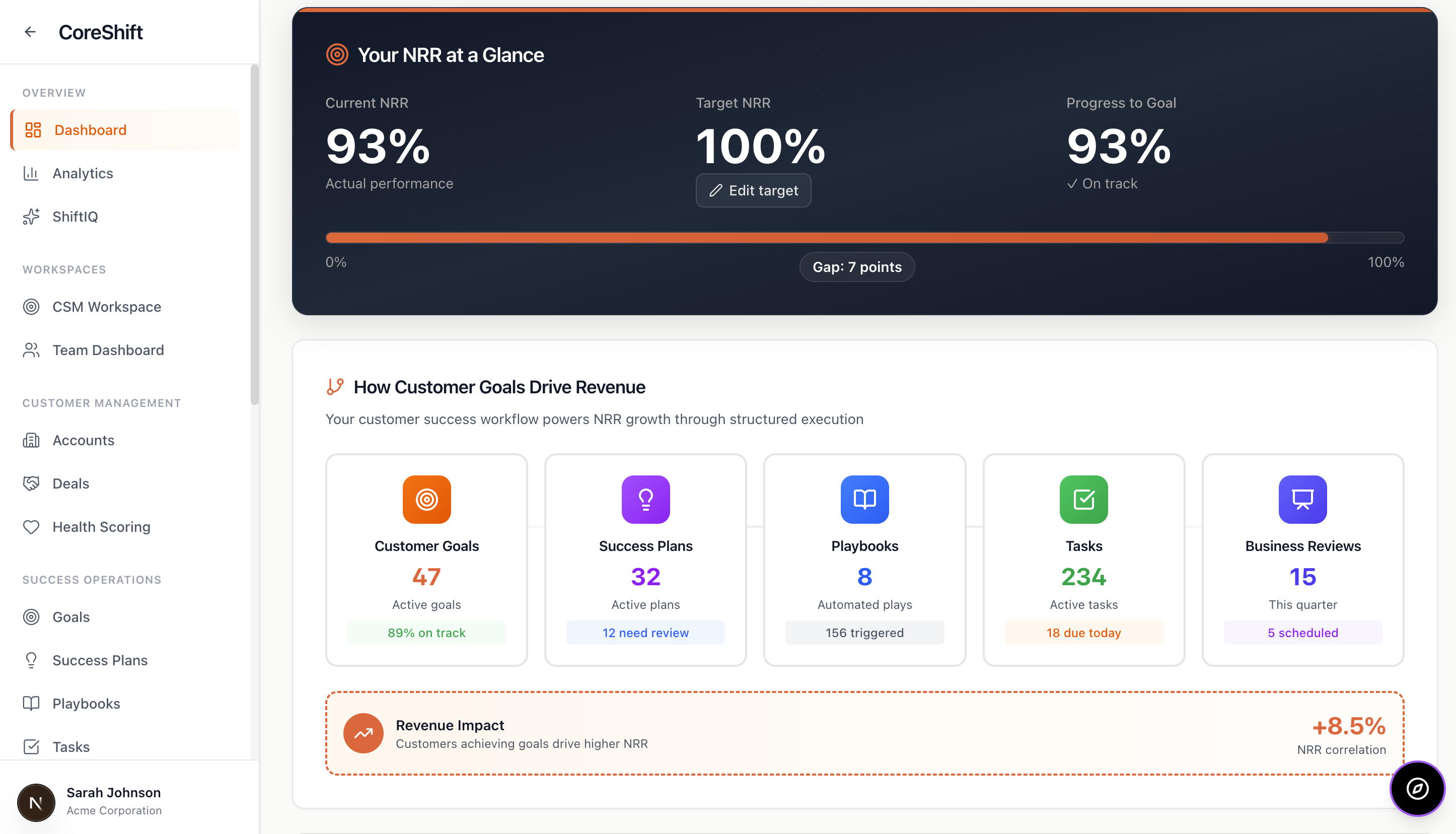Screen dimensions: 1456x834
Task: Click the sidebar scrollbar
Action: tap(254, 235)
